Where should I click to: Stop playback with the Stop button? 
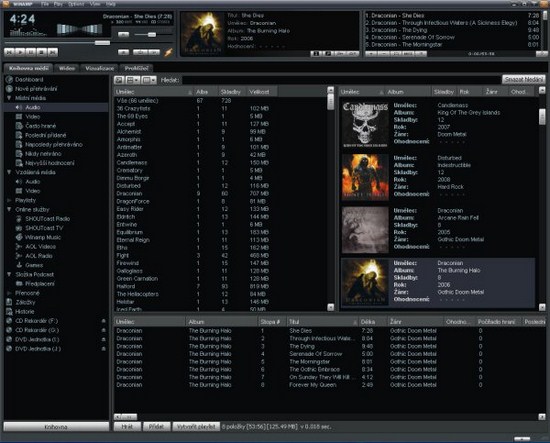point(42,52)
